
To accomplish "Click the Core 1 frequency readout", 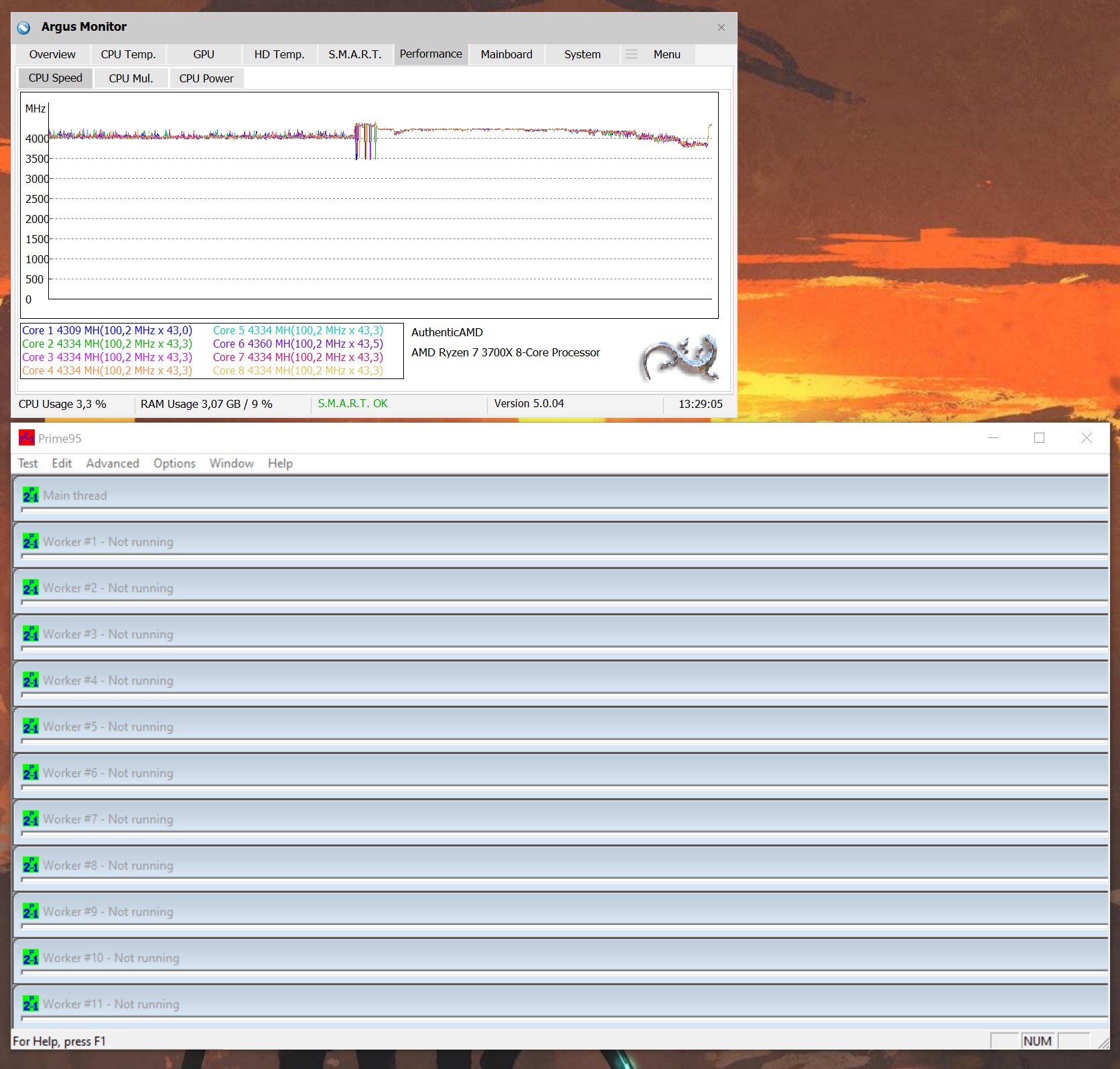I will pyautogui.click(x=107, y=331).
